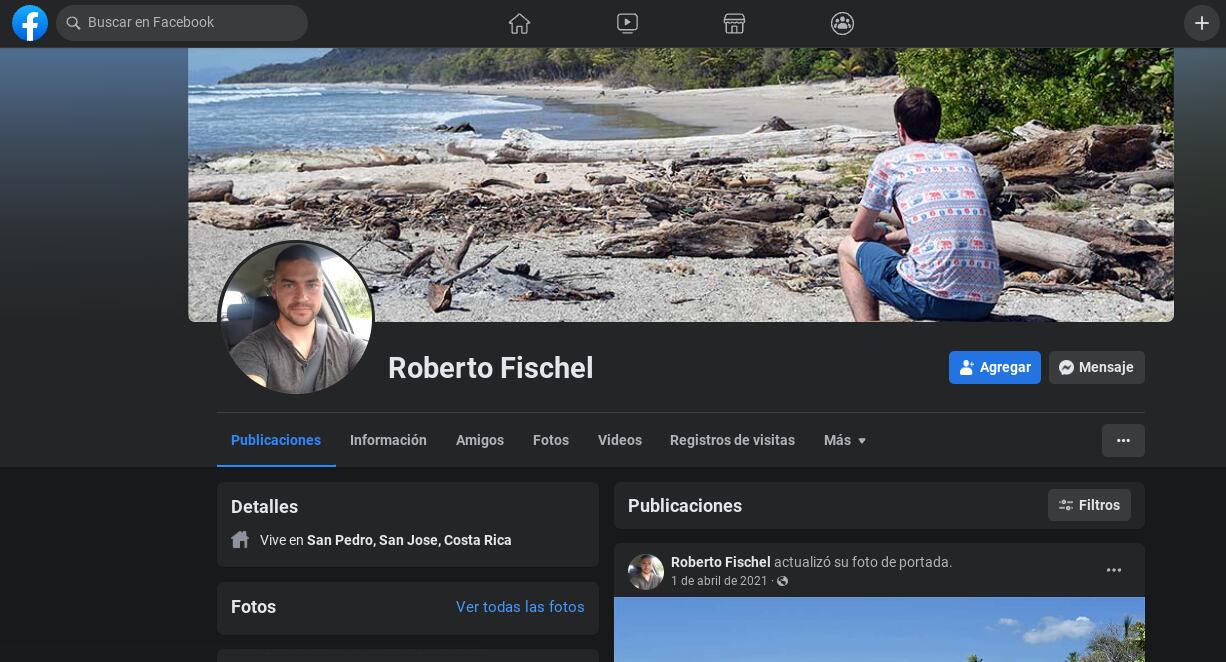Click the Mensaje button
This screenshot has height=662, width=1226.
pyautogui.click(x=1096, y=367)
